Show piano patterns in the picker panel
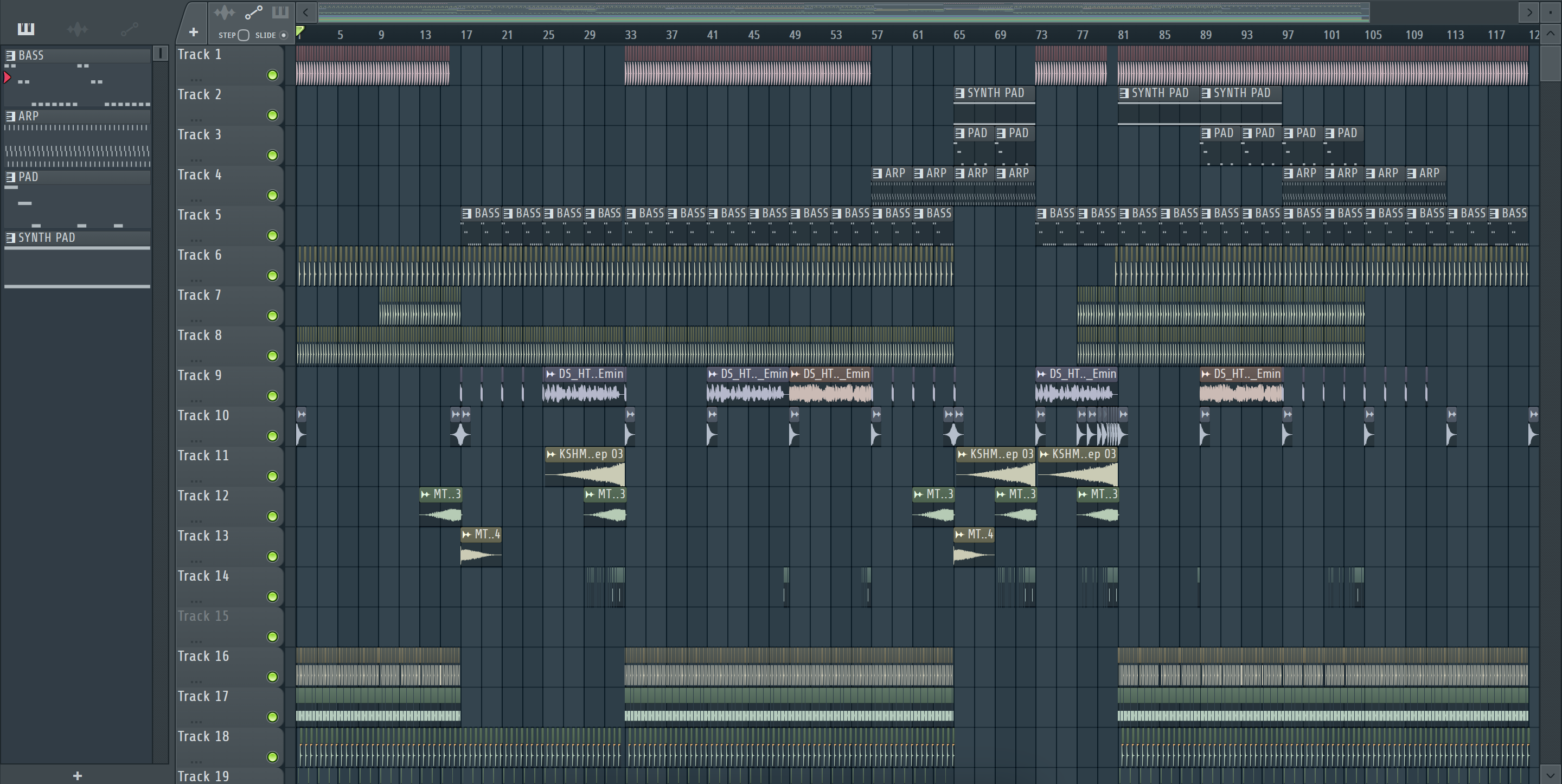The width and height of the screenshot is (1562, 784). pyautogui.click(x=25, y=29)
